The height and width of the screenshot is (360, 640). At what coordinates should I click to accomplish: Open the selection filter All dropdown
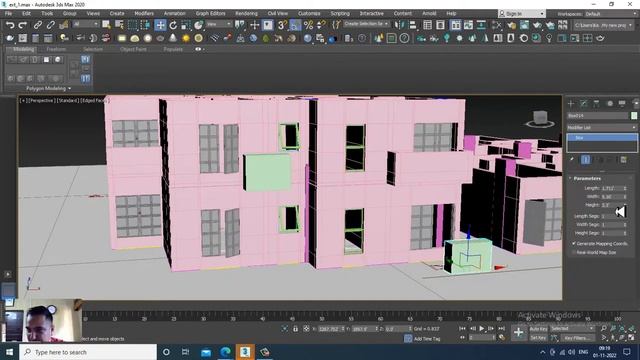coord(85,24)
